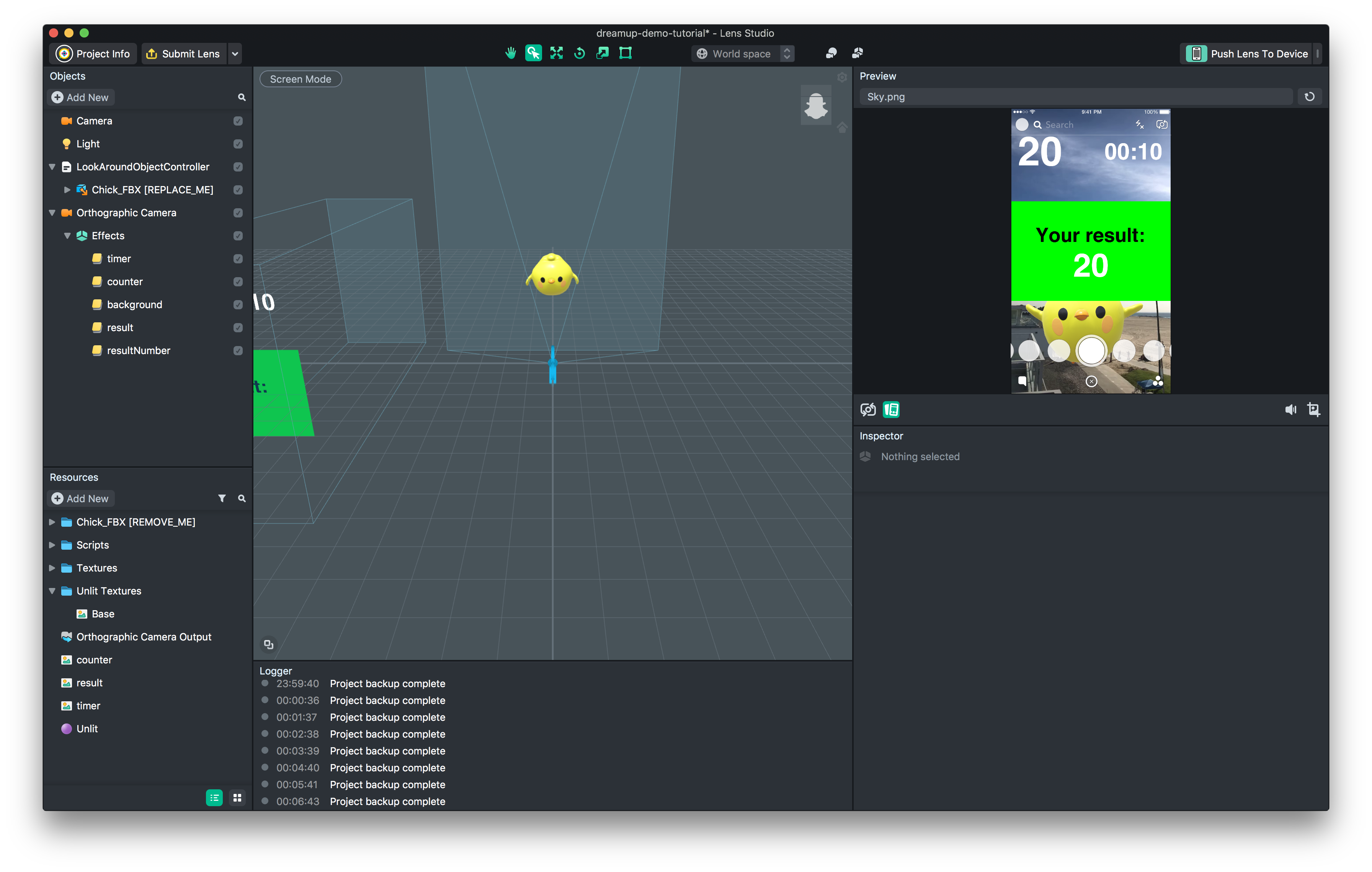Disable the timer object checkbox
Screen dimensions: 1372x872
tap(238, 259)
